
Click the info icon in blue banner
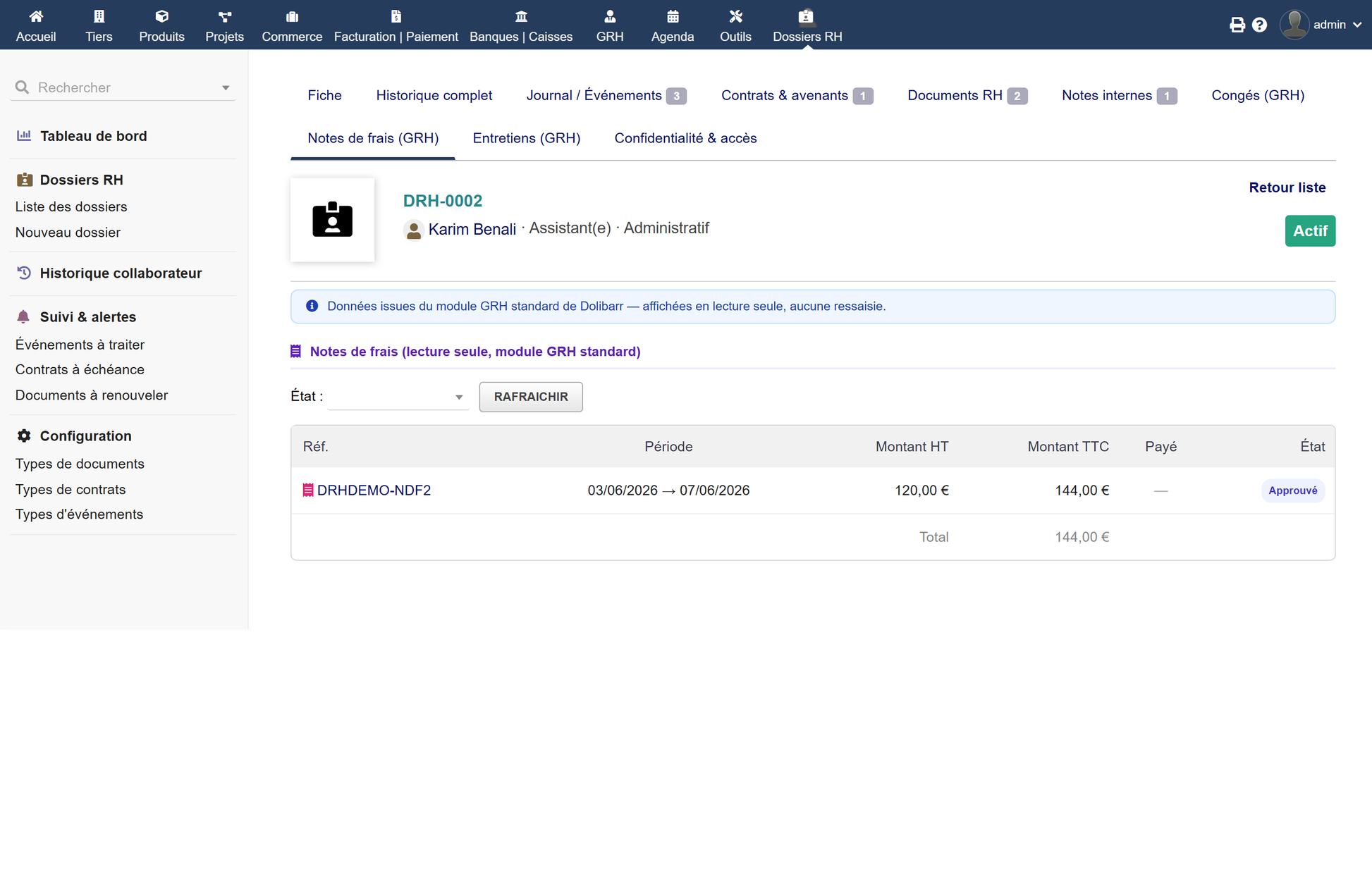312,306
